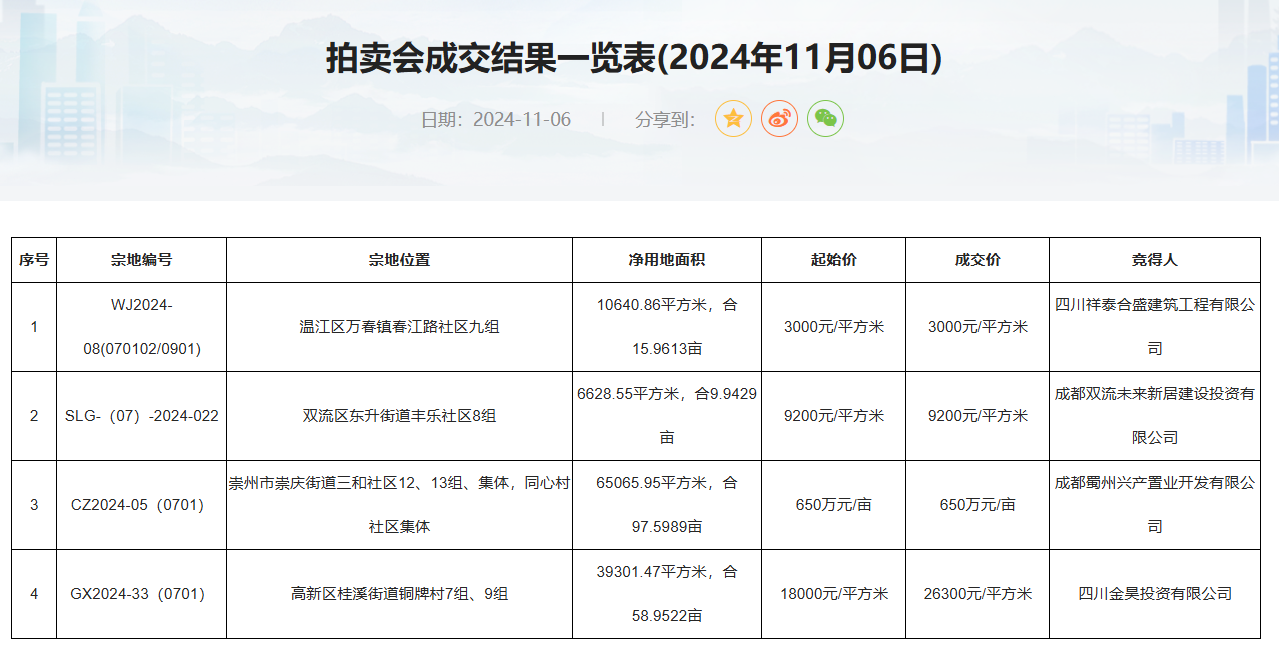Select parcel number CZ2024-05 (0701) cell
The width and height of the screenshot is (1279, 651).
138,505
